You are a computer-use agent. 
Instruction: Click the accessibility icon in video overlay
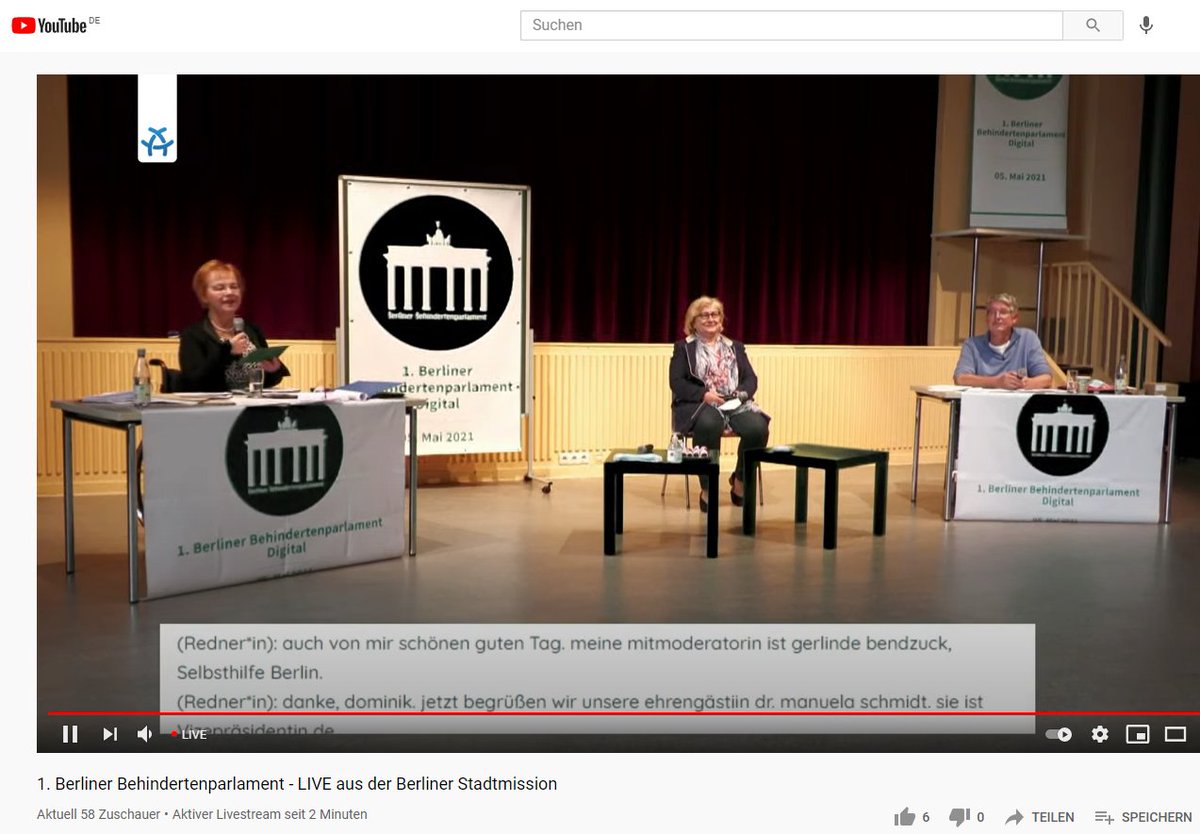pos(157,144)
